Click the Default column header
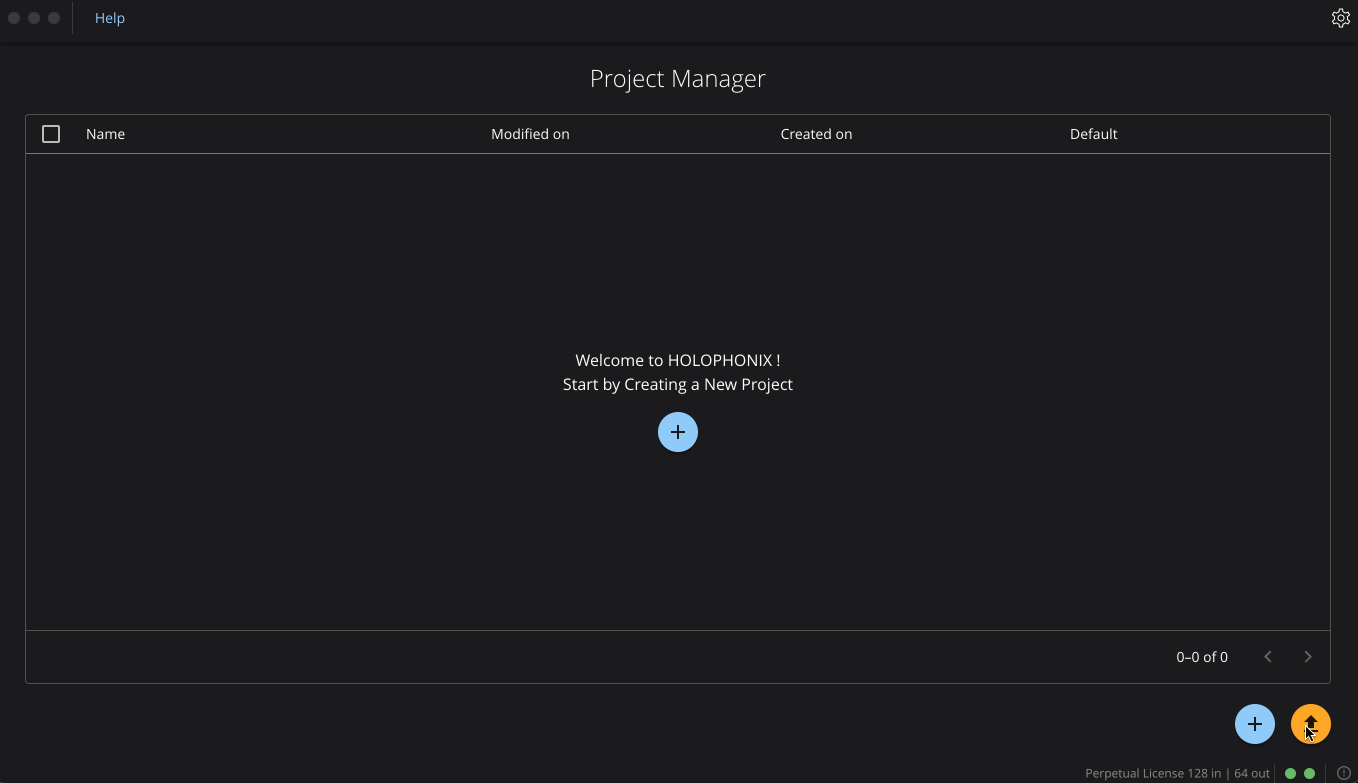This screenshot has width=1358, height=783. (x=1093, y=134)
